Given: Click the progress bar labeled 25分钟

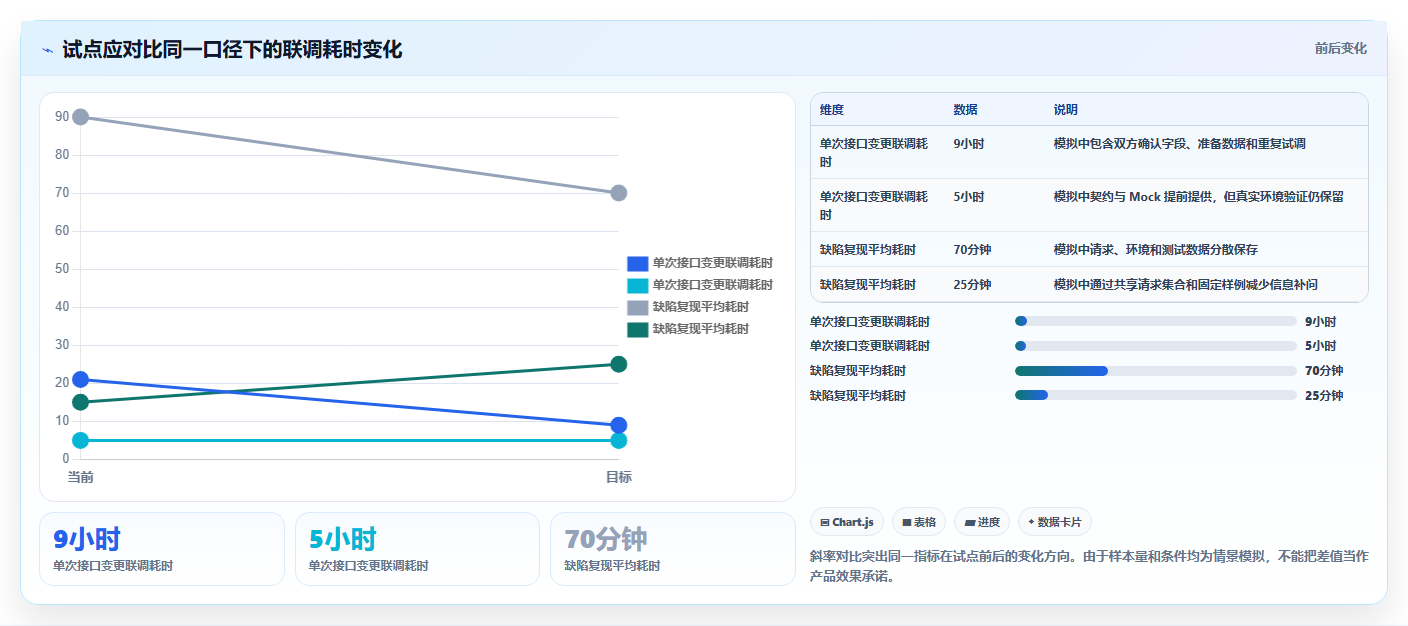Looking at the screenshot, I should pos(1156,395).
